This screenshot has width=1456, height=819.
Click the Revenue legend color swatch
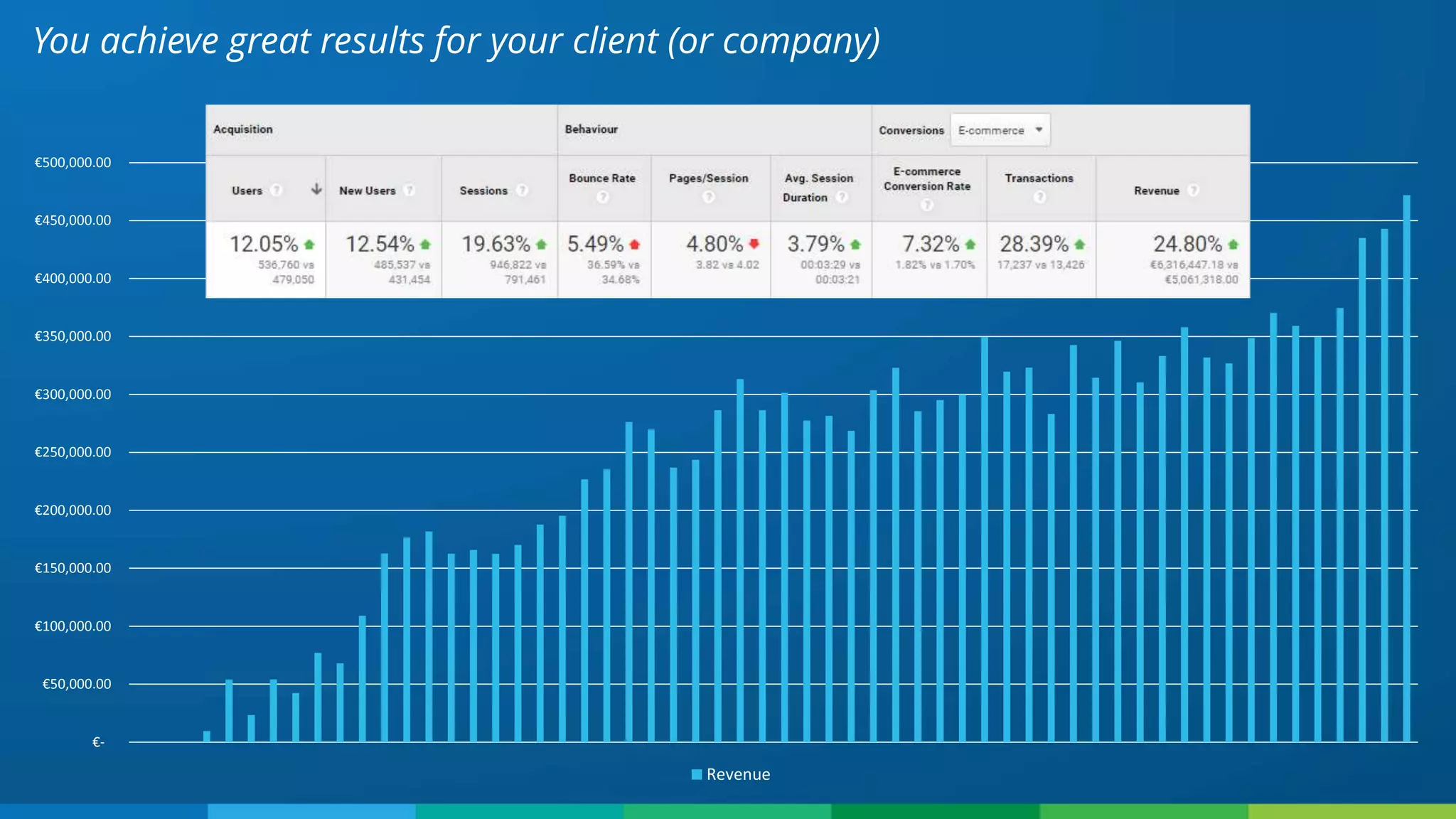tap(697, 774)
